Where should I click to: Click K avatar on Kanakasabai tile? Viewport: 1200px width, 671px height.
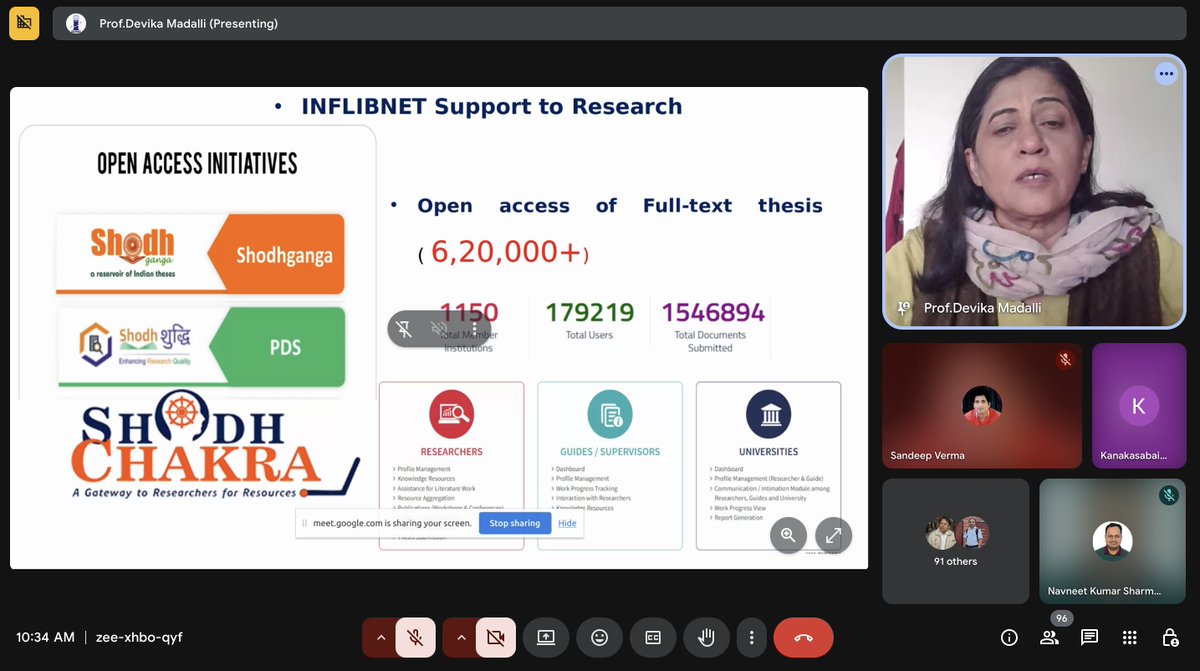click(1138, 406)
